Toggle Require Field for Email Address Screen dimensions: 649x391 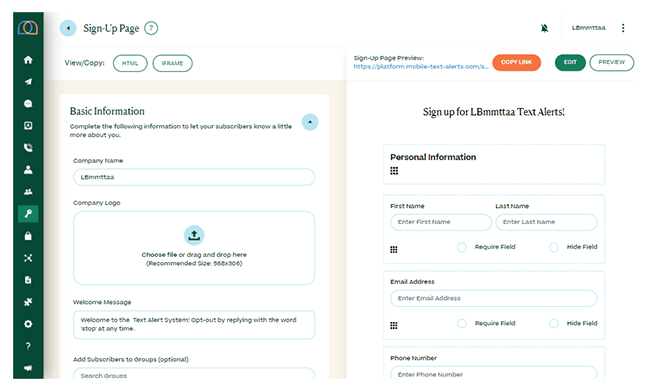pos(462,324)
